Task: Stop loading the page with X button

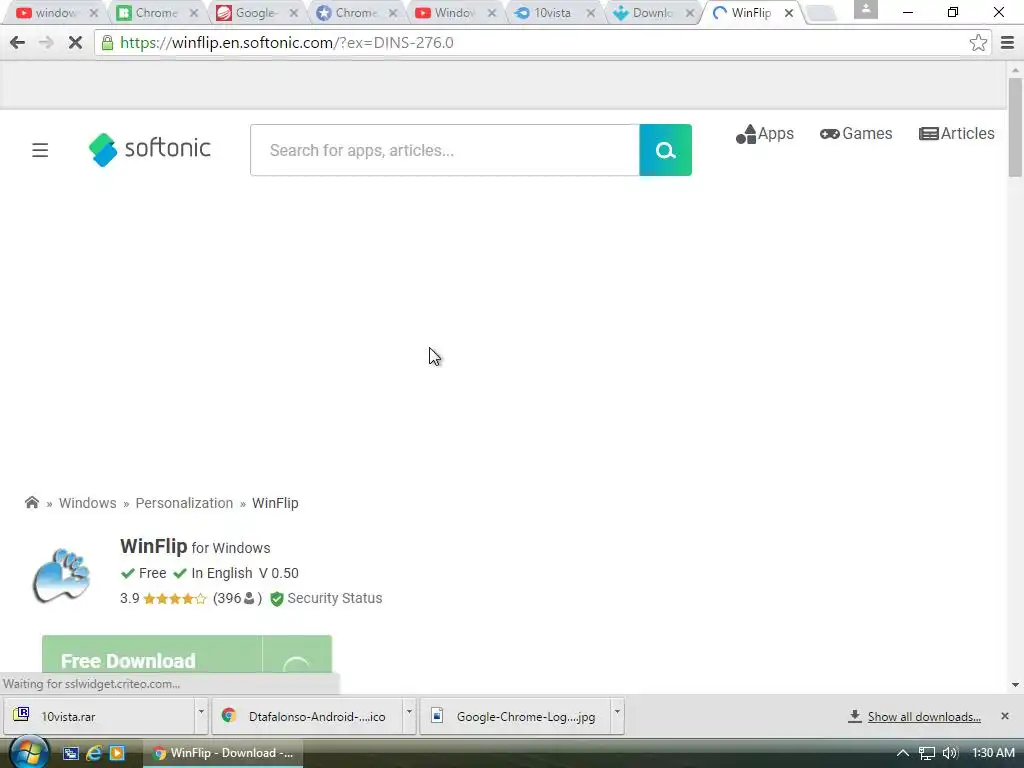Action: tap(75, 43)
